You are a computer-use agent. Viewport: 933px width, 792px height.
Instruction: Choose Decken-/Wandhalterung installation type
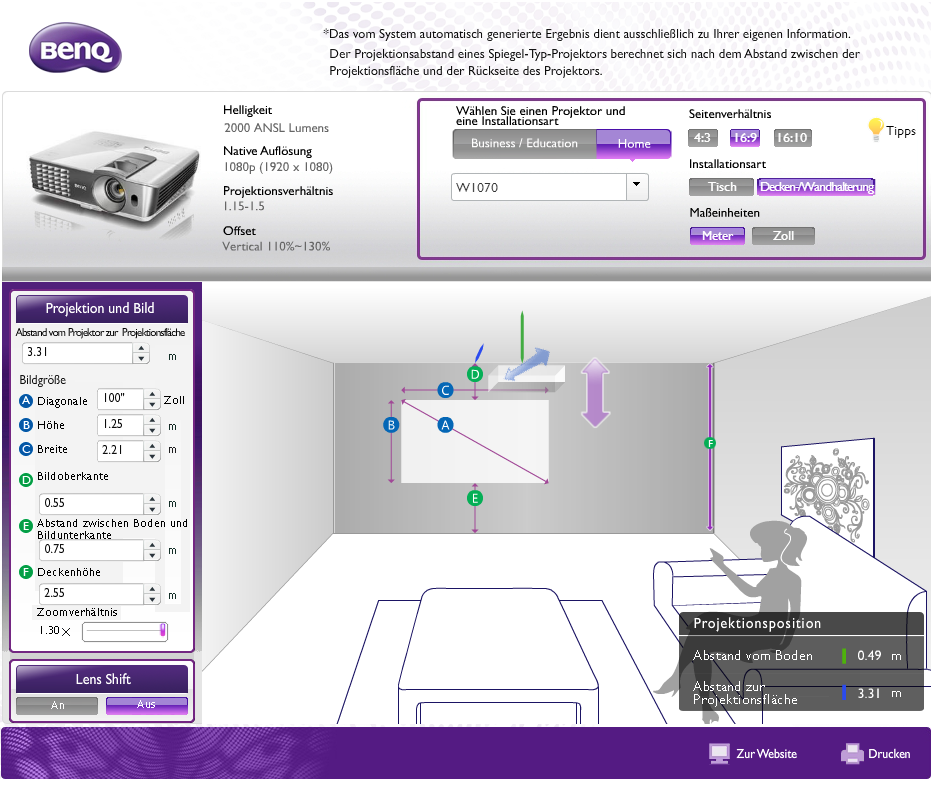(x=816, y=187)
